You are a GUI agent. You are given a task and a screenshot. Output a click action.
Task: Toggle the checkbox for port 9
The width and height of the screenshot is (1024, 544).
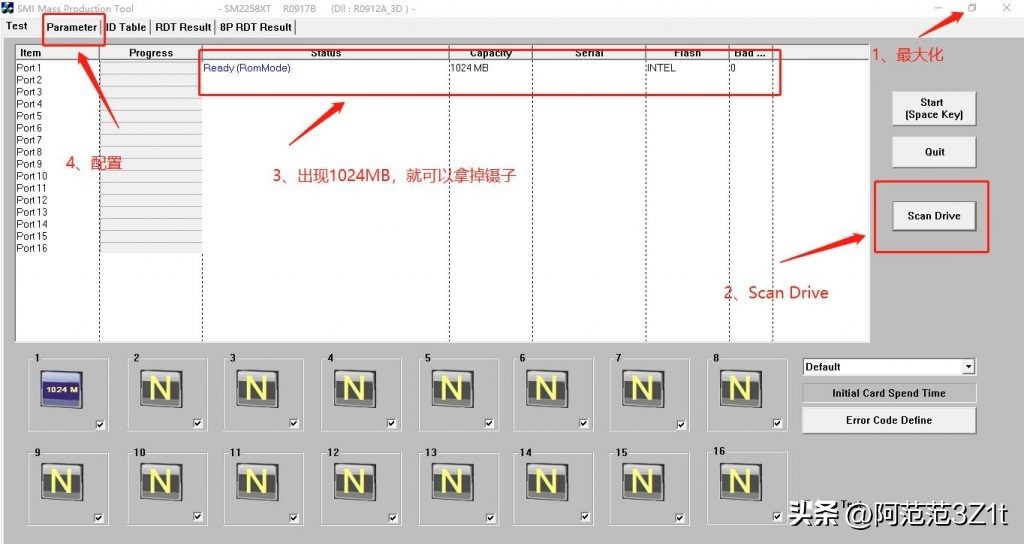coord(99,518)
